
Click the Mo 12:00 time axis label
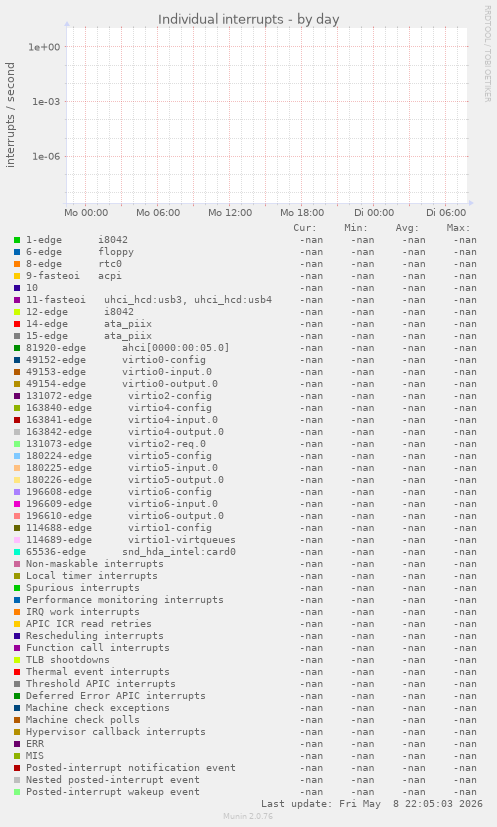(230, 213)
